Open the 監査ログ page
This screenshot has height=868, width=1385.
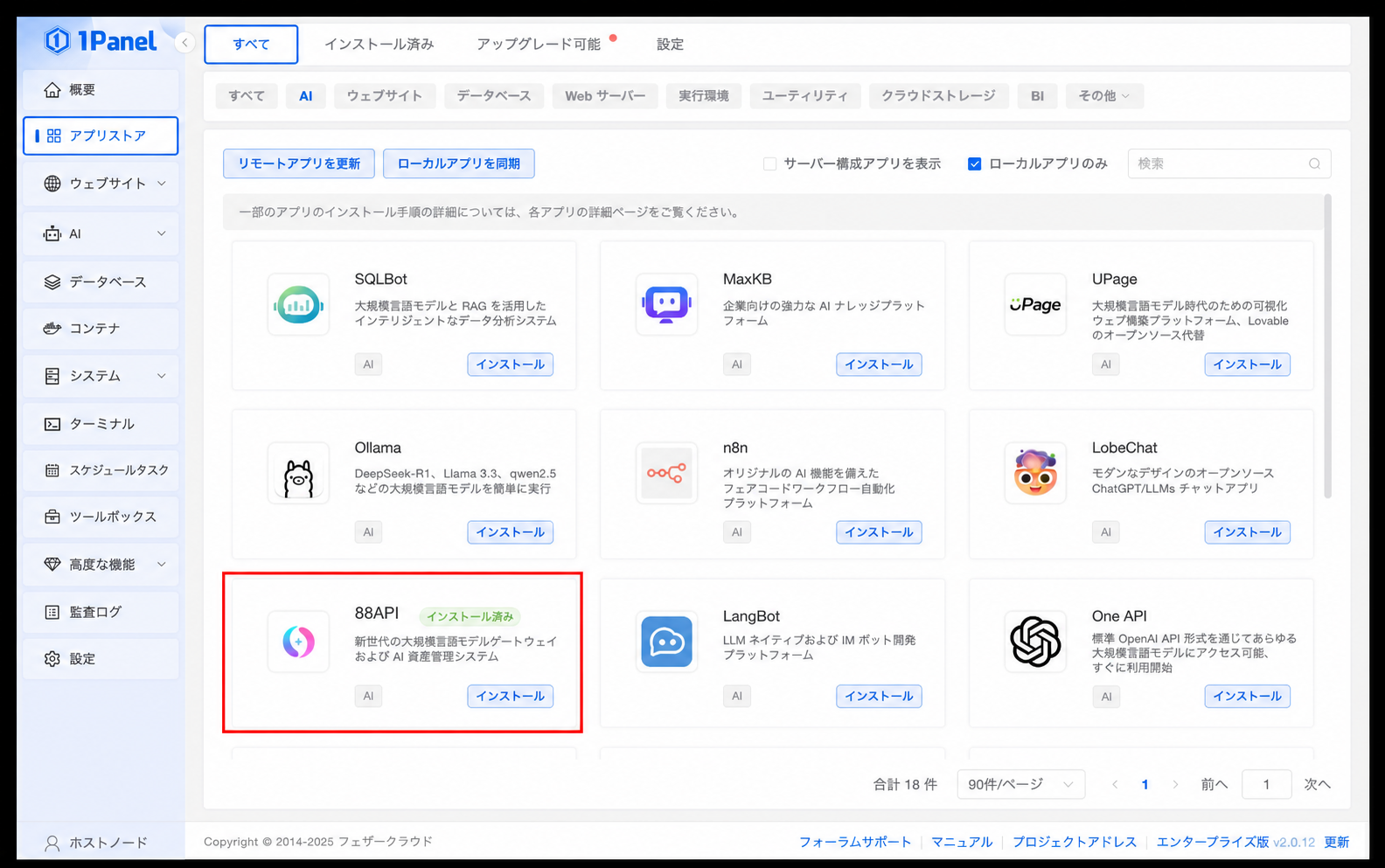click(x=101, y=612)
